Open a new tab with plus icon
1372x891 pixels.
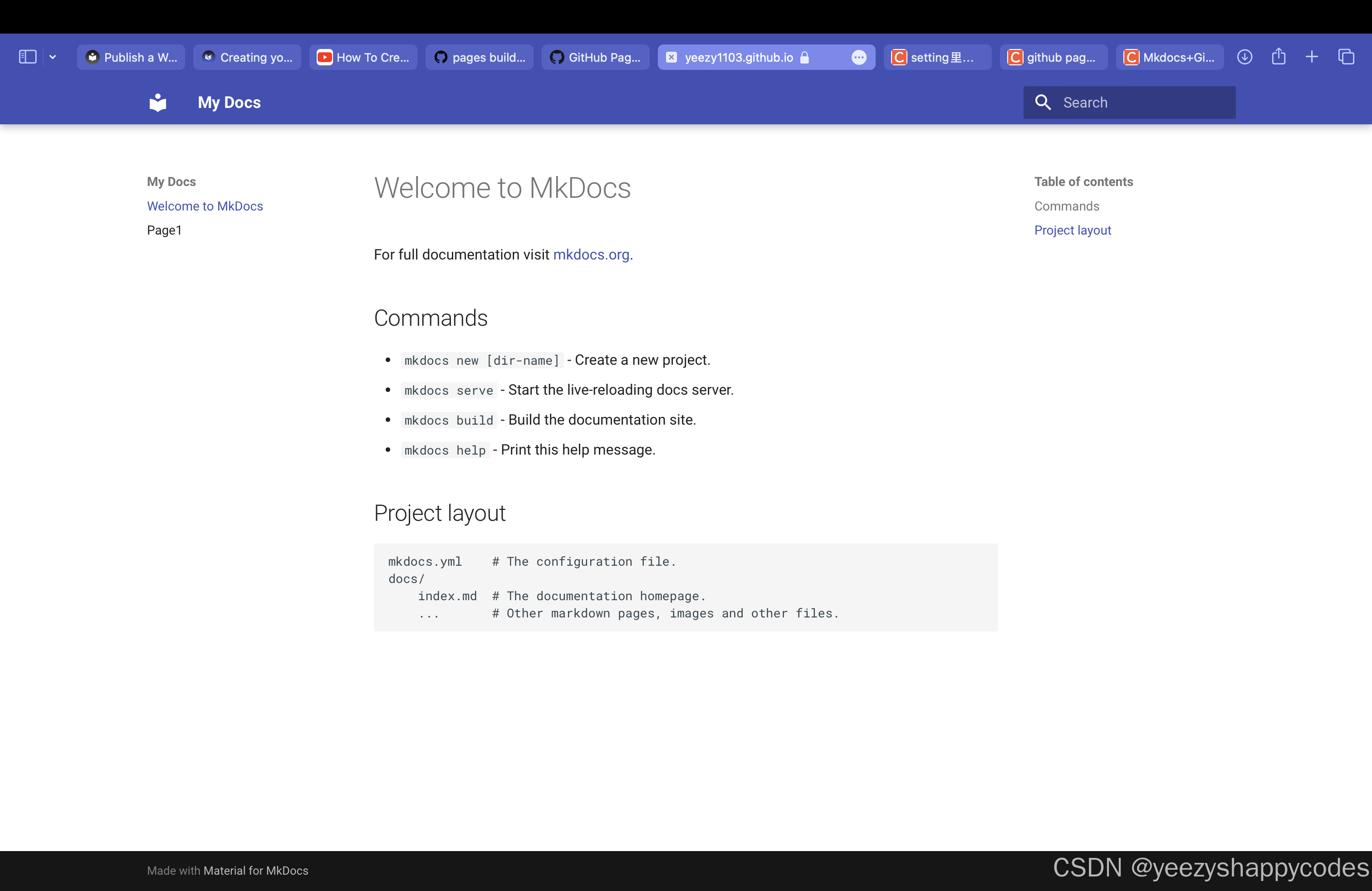[1312, 57]
